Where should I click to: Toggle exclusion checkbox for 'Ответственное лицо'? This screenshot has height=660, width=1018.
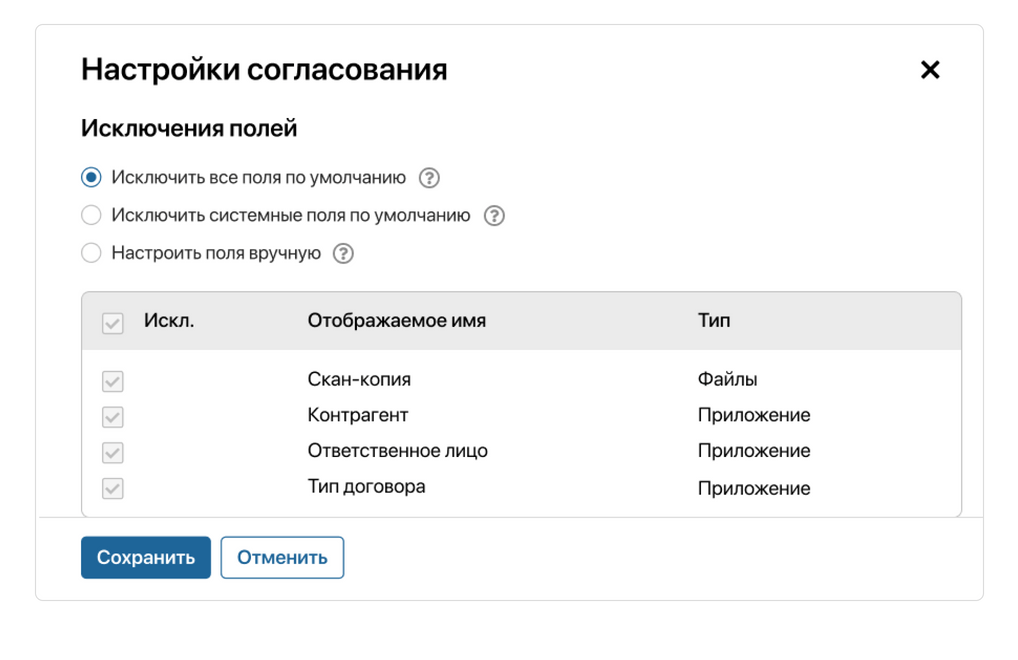click(111, 452)
